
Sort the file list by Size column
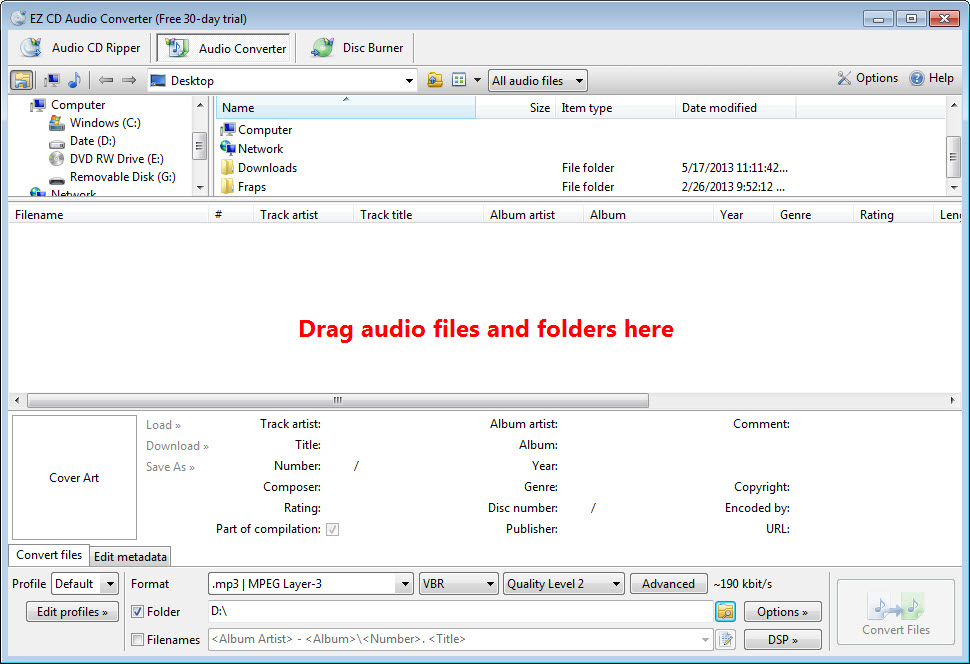515,108
